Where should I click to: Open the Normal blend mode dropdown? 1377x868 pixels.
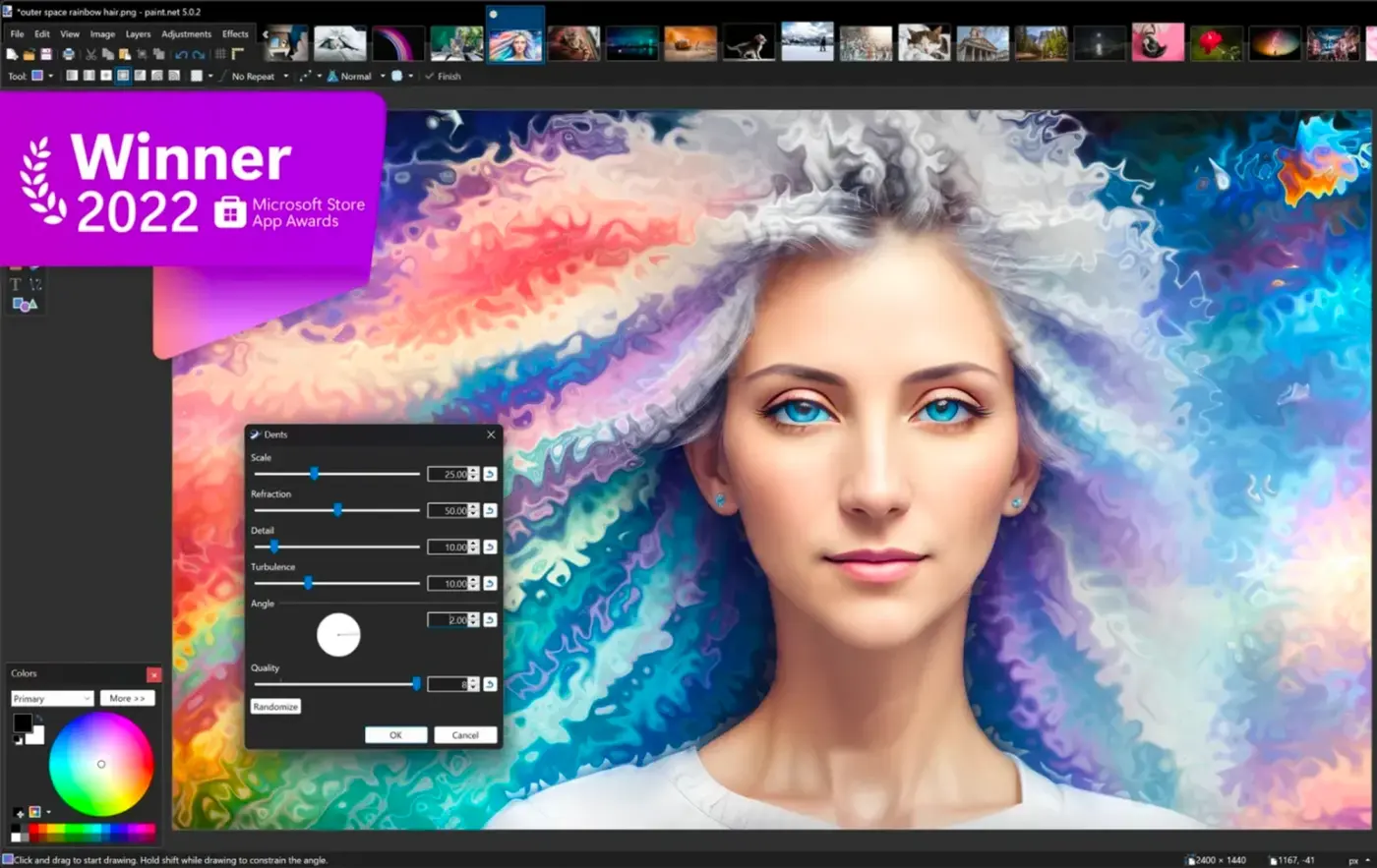point(383,76)
